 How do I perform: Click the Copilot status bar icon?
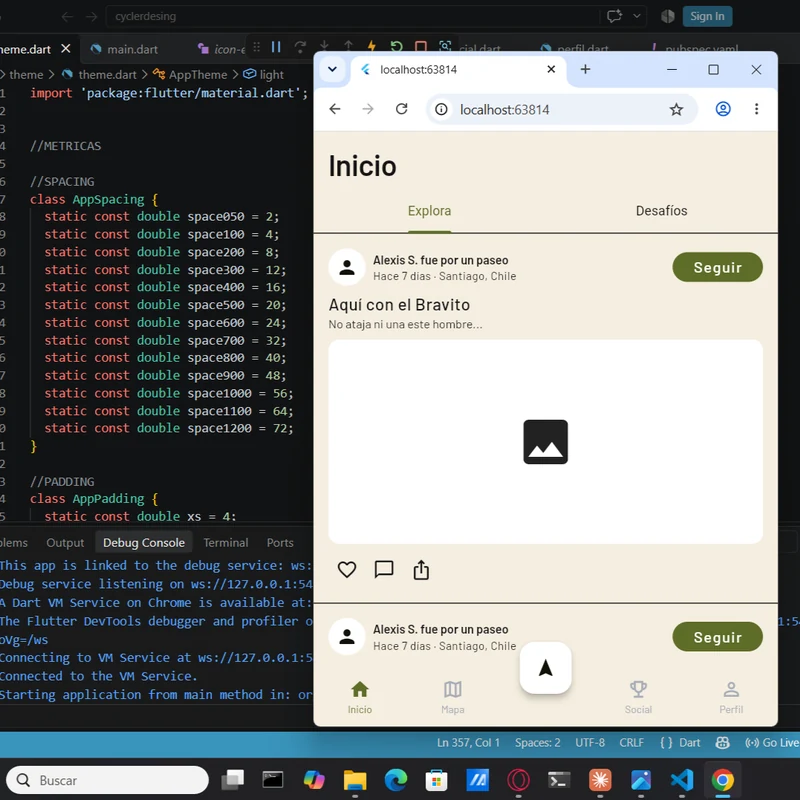[722, 743]
